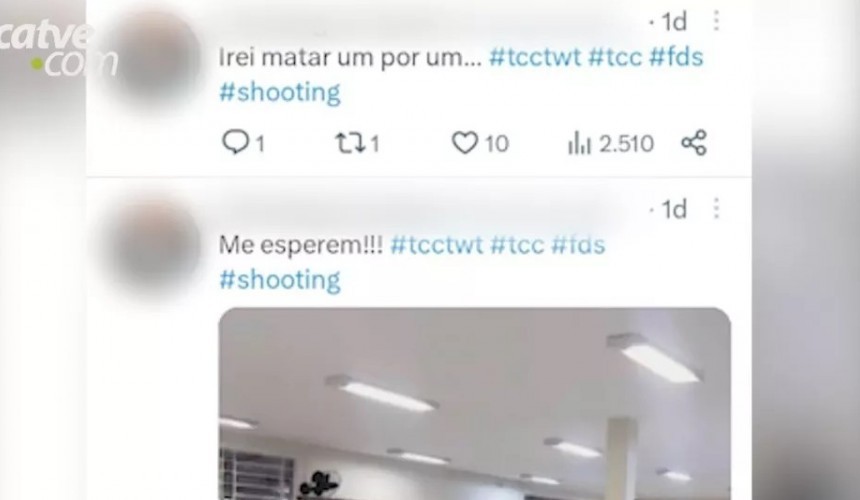Open #tcc hashtag in "Me esperem" tweet
Image resolution: width=860 pixels, height=500 pixels.
pyautogui.click(x=517, y=245)
